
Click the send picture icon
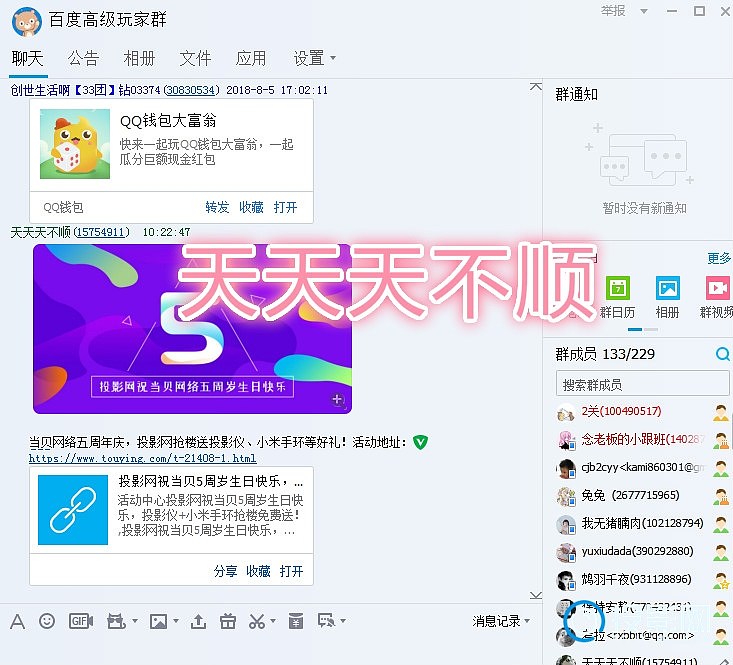point(158,622)
